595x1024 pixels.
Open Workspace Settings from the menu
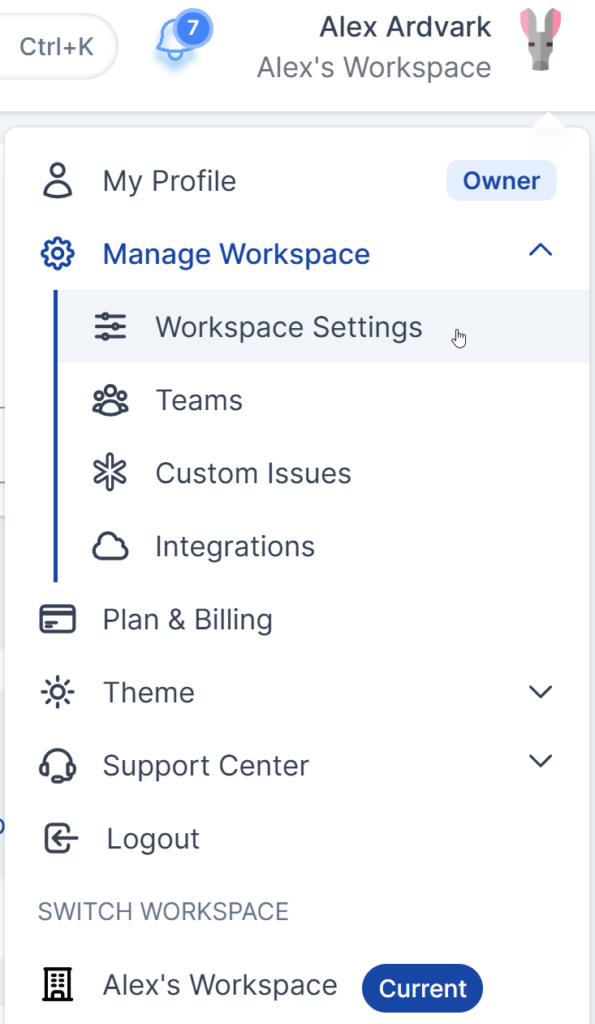point(288,327)
